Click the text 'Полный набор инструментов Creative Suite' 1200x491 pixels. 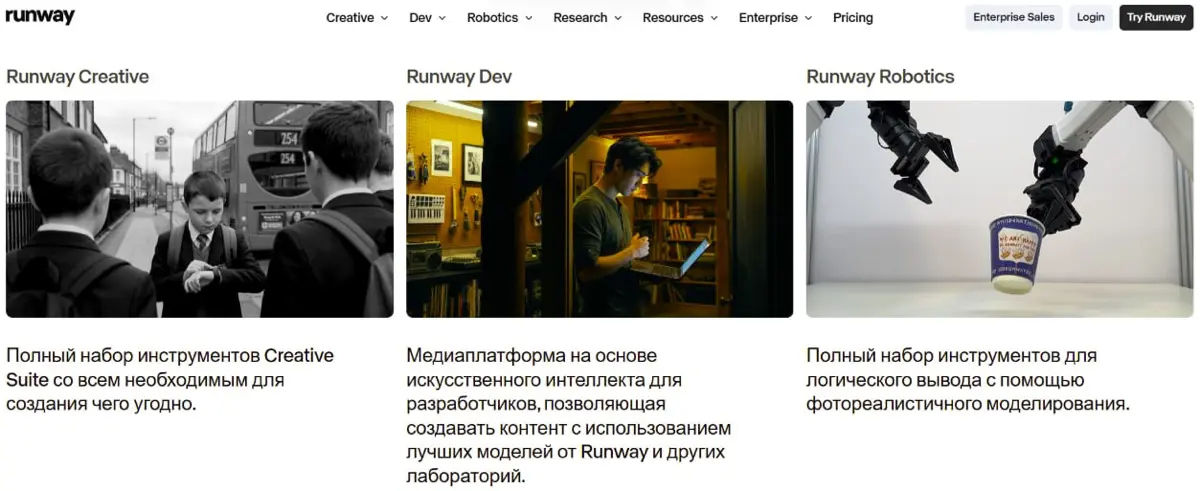pos(170,367)
